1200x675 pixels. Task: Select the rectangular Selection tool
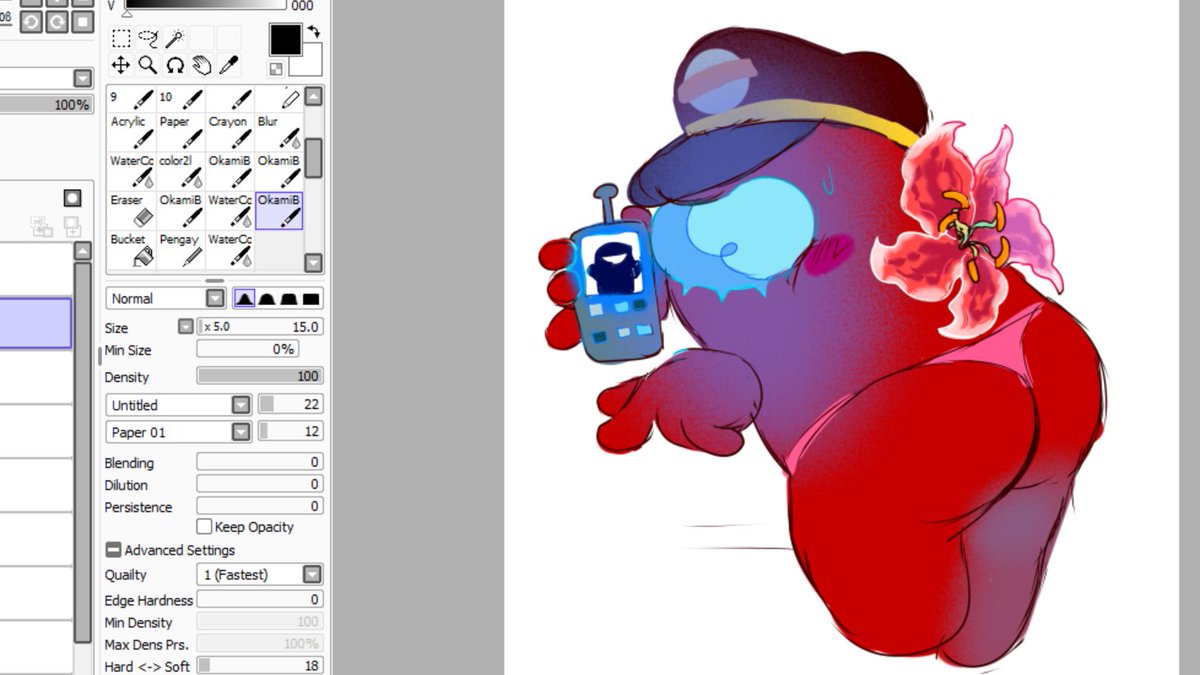click(x=120, y=39)
